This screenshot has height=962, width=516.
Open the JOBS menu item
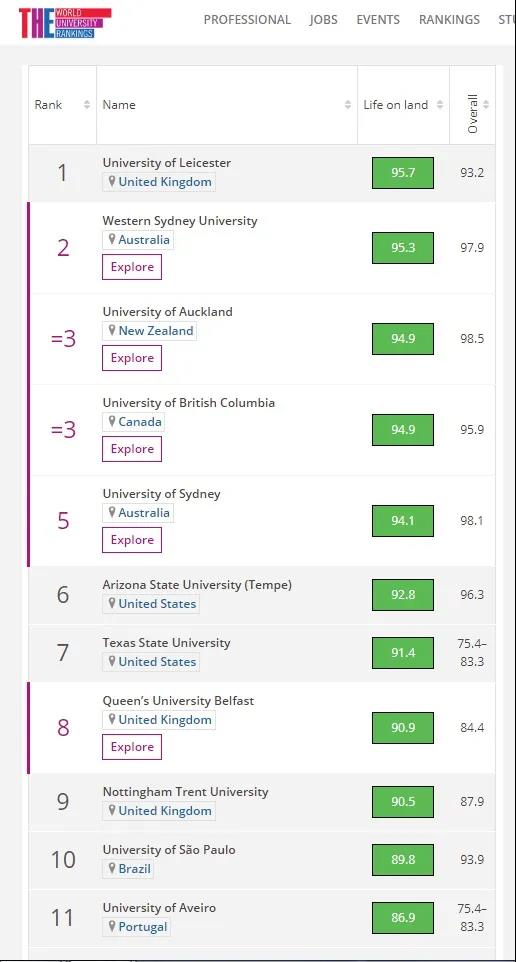[323, 20]
